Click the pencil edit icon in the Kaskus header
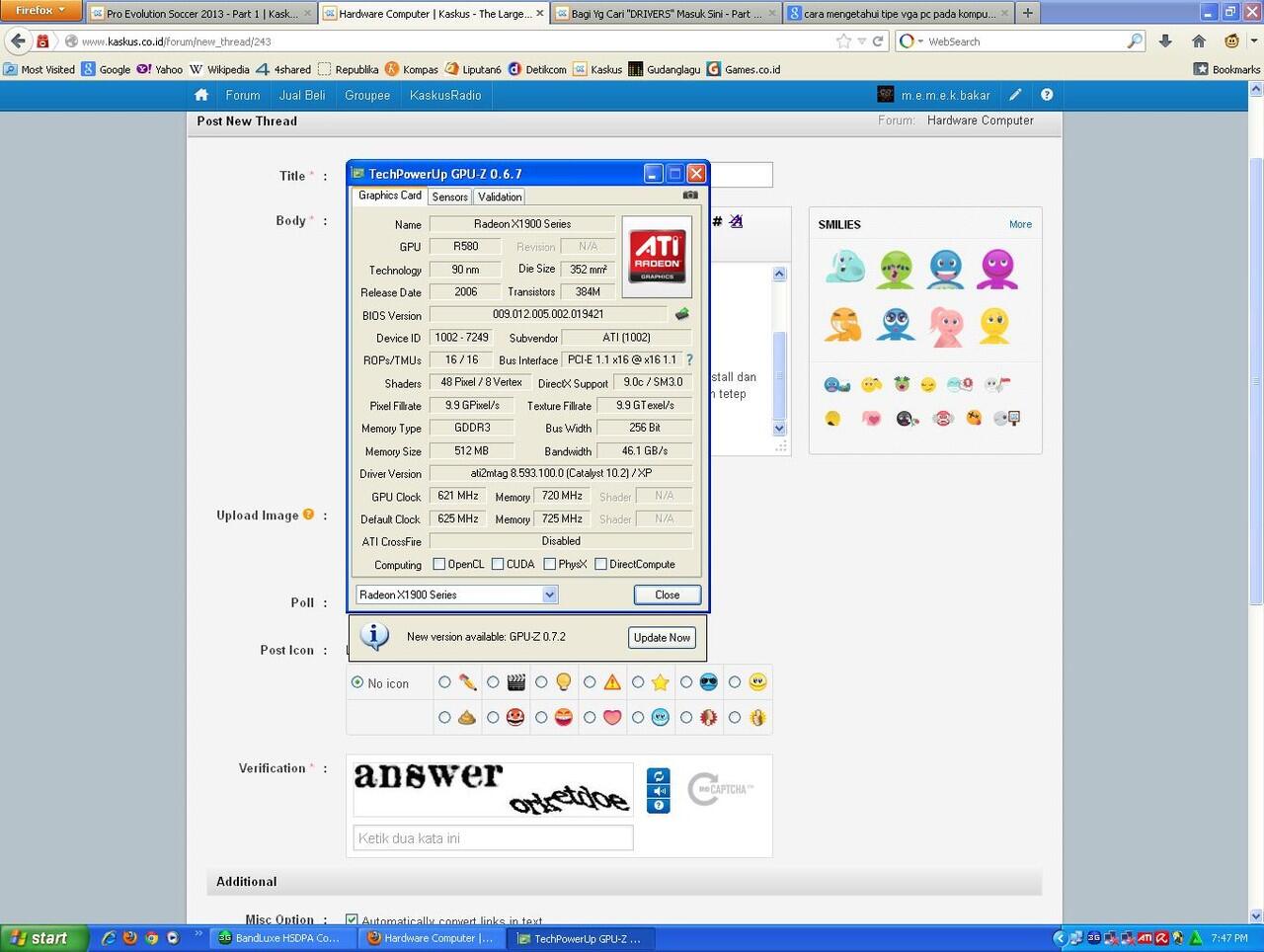The image size is (1264, 952). pyautogui.click(x=1015, y=95)
